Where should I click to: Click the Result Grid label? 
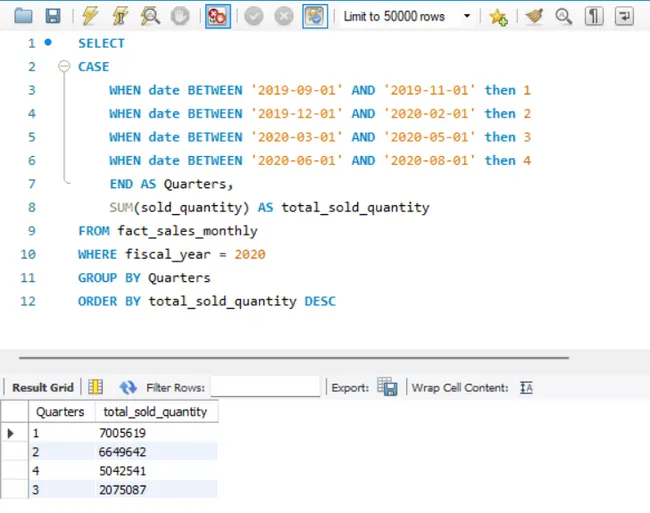pyautogui.click(x=43, y=387)
